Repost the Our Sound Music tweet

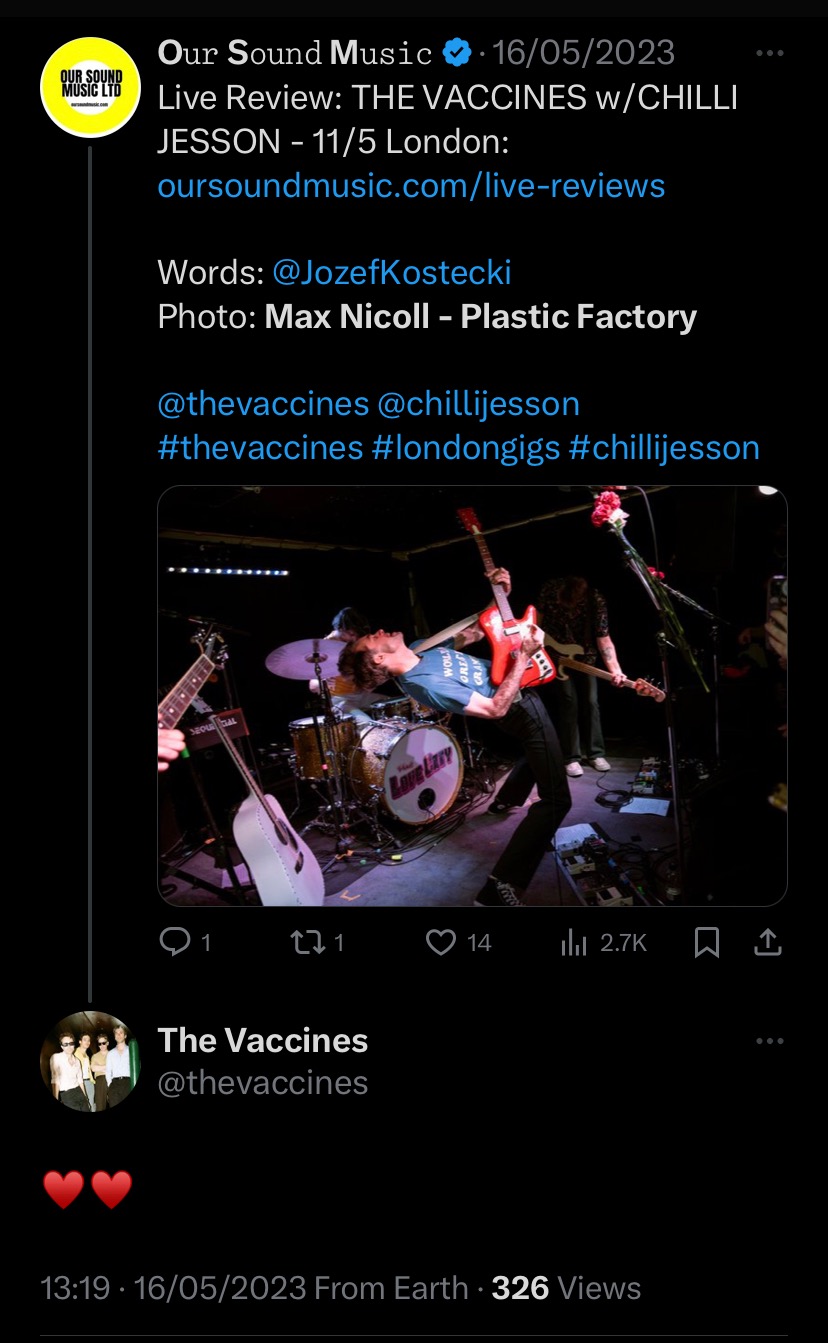point(304,942)
